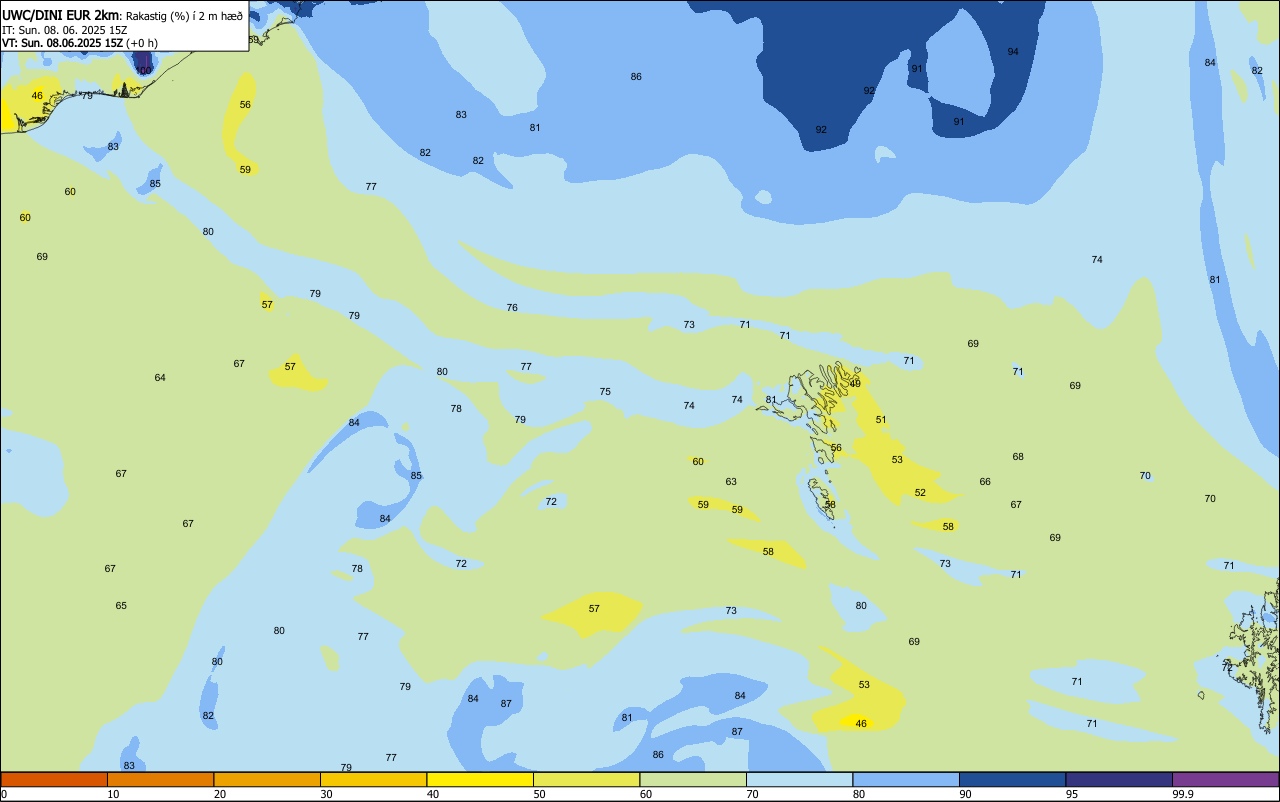This screenshot has height=802, width=1280.
Task: Click the 'VT: Sun. 08.06.2025 15Z (+0 h)' line
Action: pos(80,43)
